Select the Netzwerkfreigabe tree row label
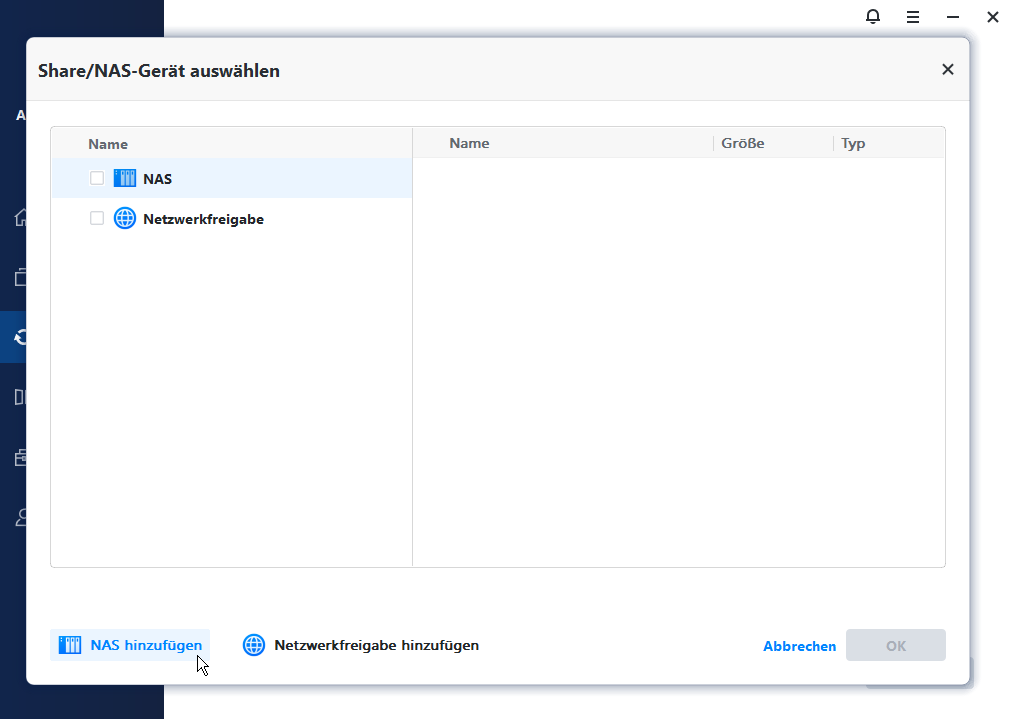Viewport: 1010px width, 719px height. [x=204, y=219]
